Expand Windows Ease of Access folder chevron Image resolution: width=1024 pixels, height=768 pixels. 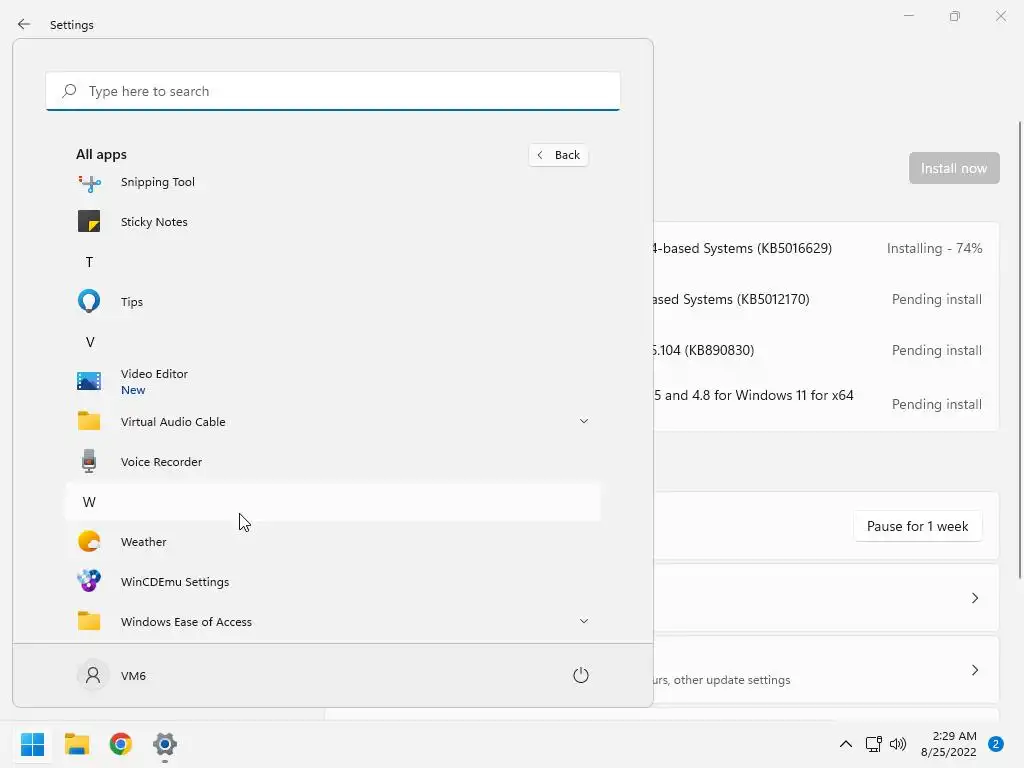[584, 621]
